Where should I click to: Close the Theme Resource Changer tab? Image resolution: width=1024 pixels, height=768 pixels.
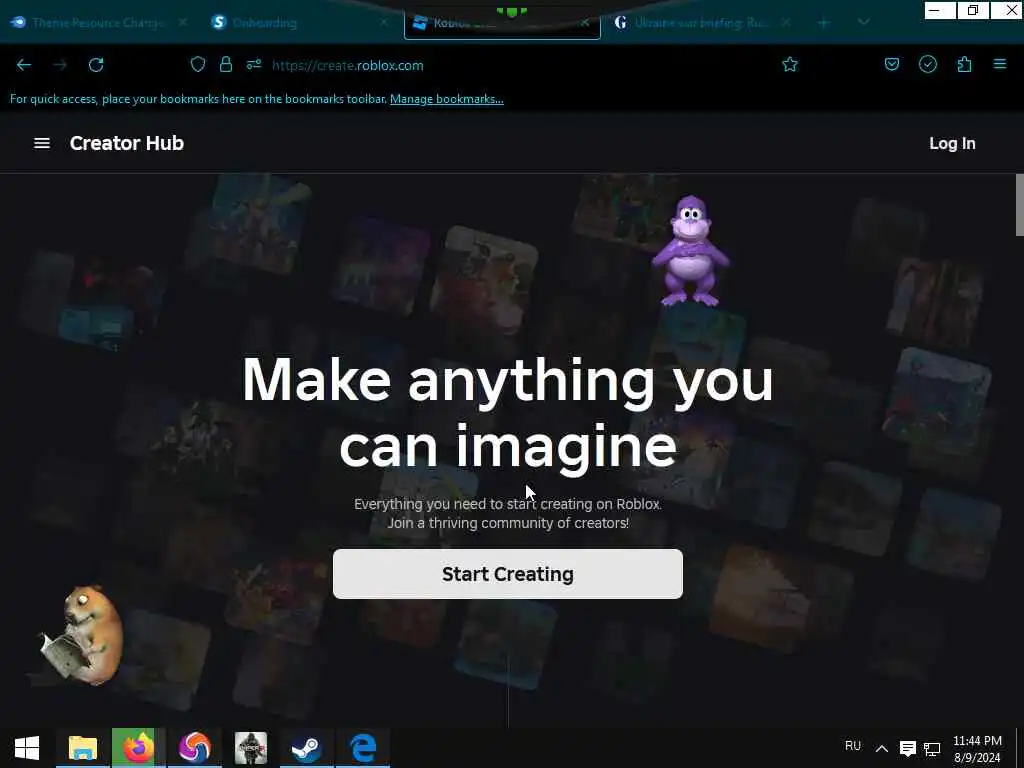pyautogui.click(x=183, y=22)
